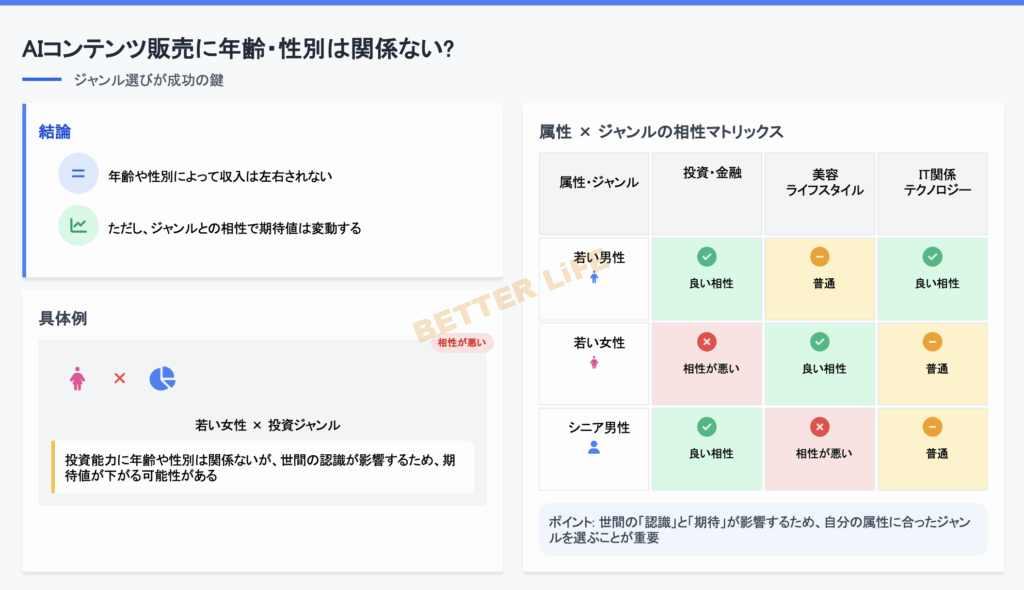Select the 投資・金融 column header

click(x=707, y=174)
